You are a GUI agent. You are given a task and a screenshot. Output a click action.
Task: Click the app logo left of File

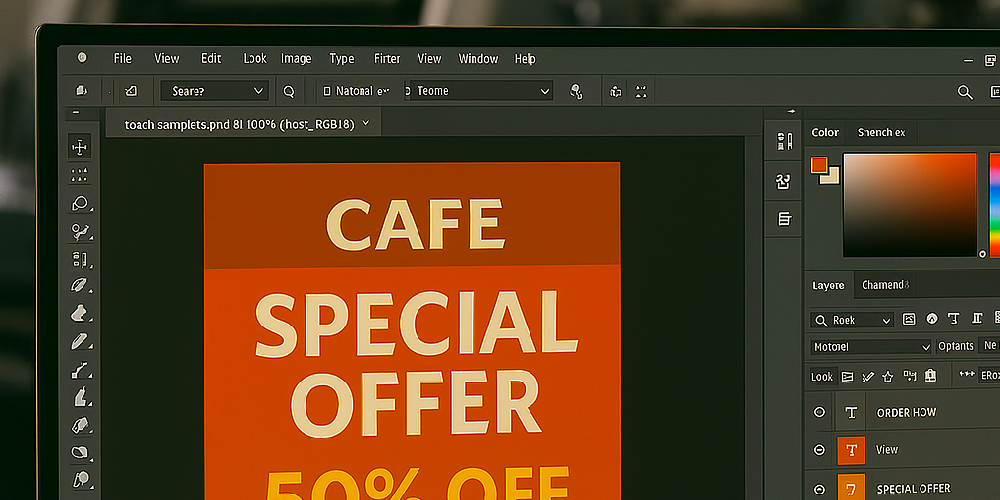click(x=82, y=58)
